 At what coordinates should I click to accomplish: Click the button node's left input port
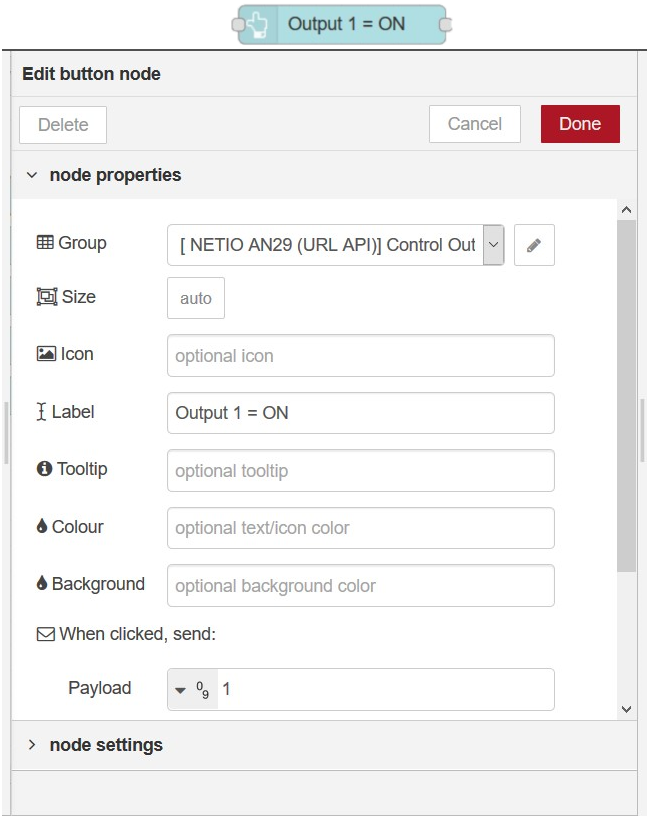point(238,24)
